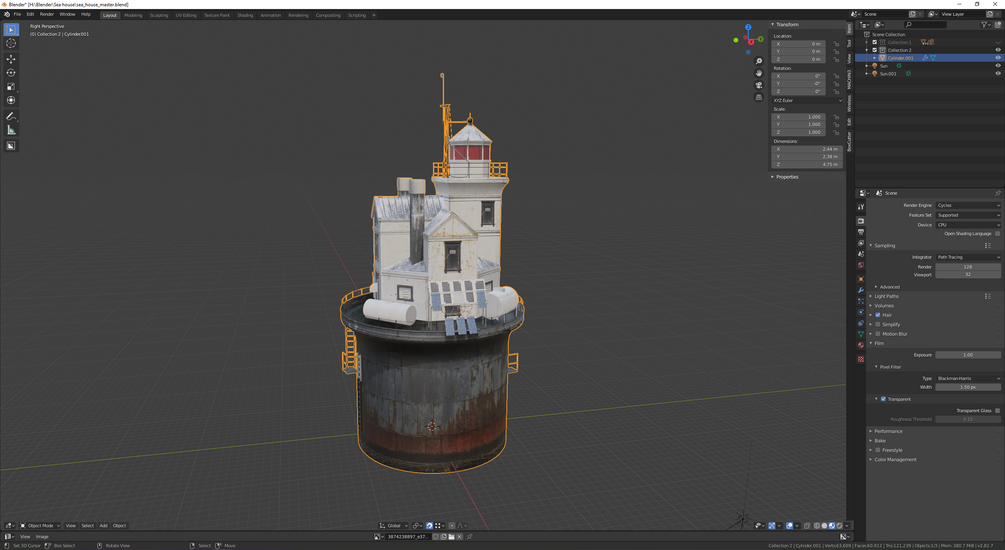This screenshot has height=550, width=1005.
Task: Open the Texture properties tab icon
Action: coord(861,360)
